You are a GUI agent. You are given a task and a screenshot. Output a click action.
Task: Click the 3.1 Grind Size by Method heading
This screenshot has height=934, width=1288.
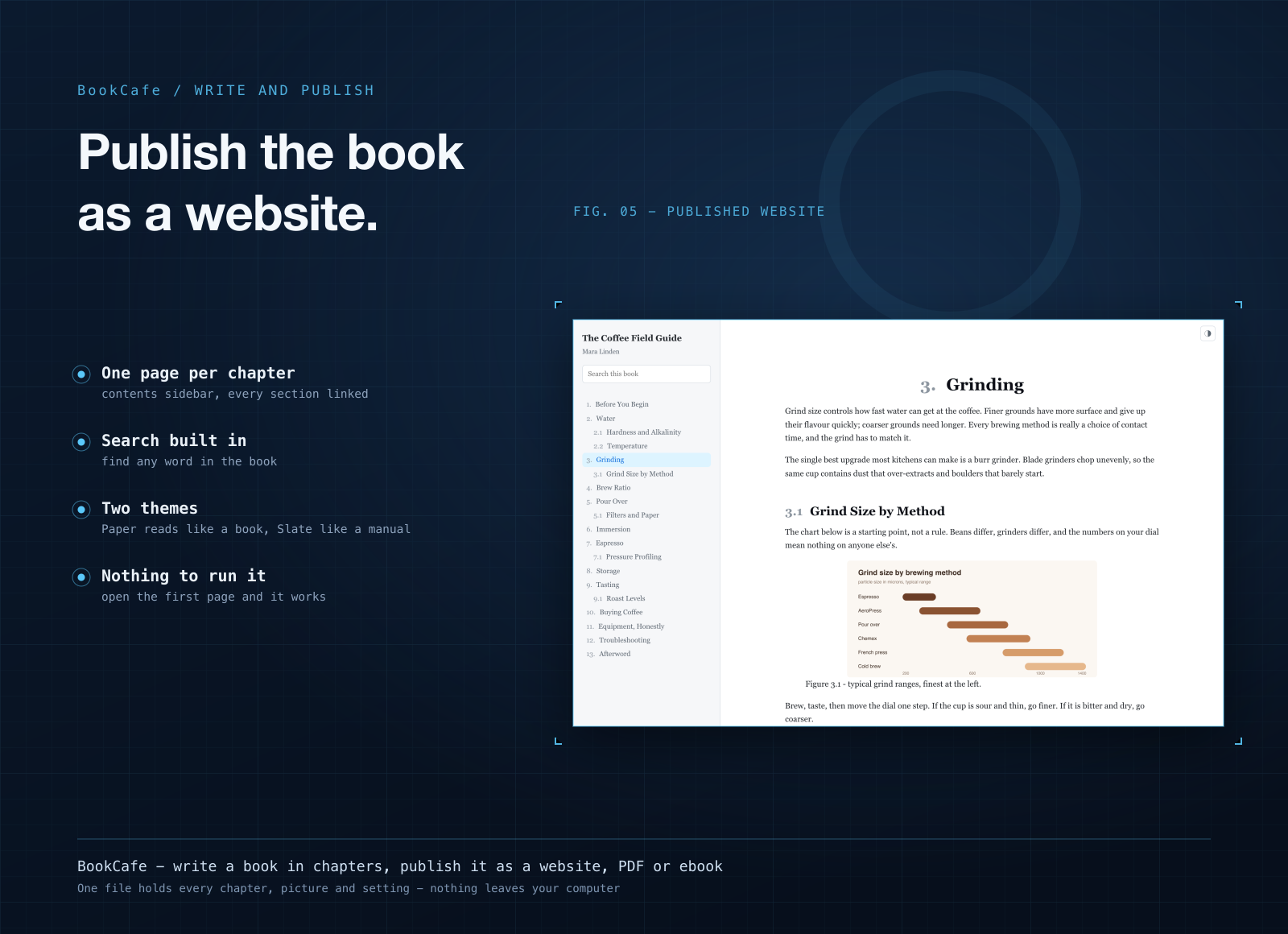point(865,511)
